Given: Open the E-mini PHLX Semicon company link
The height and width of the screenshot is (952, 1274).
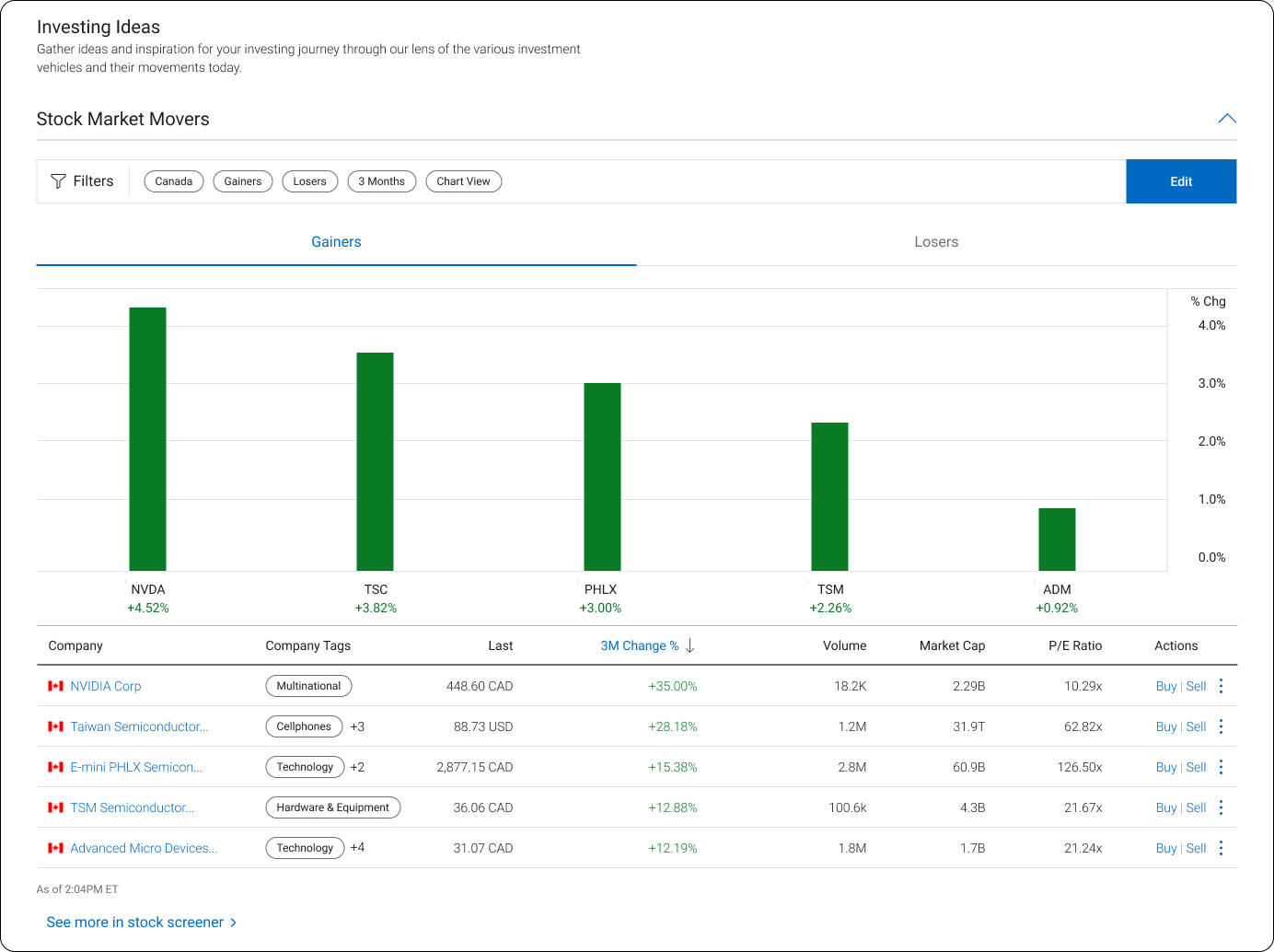Looking at the screenshot, I should 136,767.
